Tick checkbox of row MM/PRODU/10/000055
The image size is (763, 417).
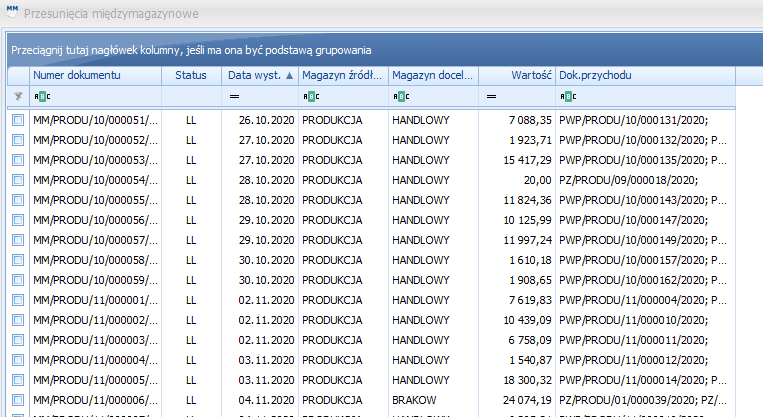tap(18, 199)
